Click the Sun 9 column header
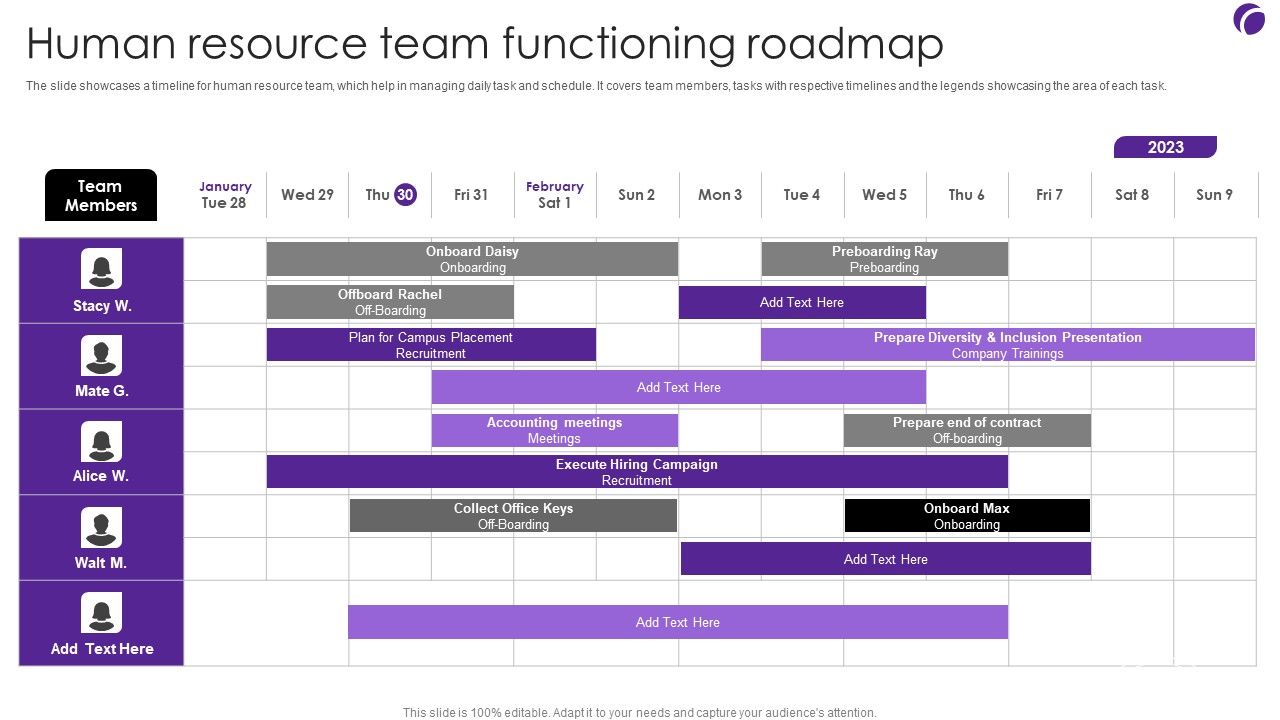1280x720 pixels. point(1214,195)
